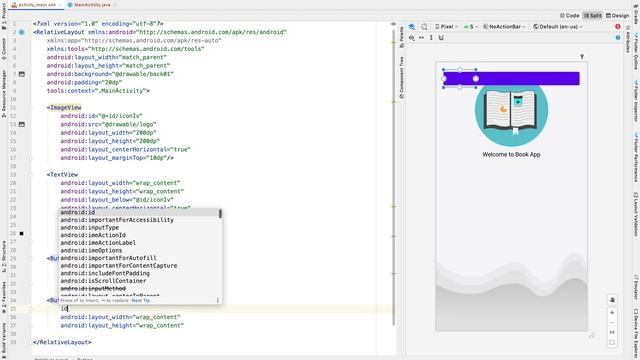Image resolution: width=640 pixels, height=360 pixels.
Task: Switch to Design view mode
Action: [617, 16]
